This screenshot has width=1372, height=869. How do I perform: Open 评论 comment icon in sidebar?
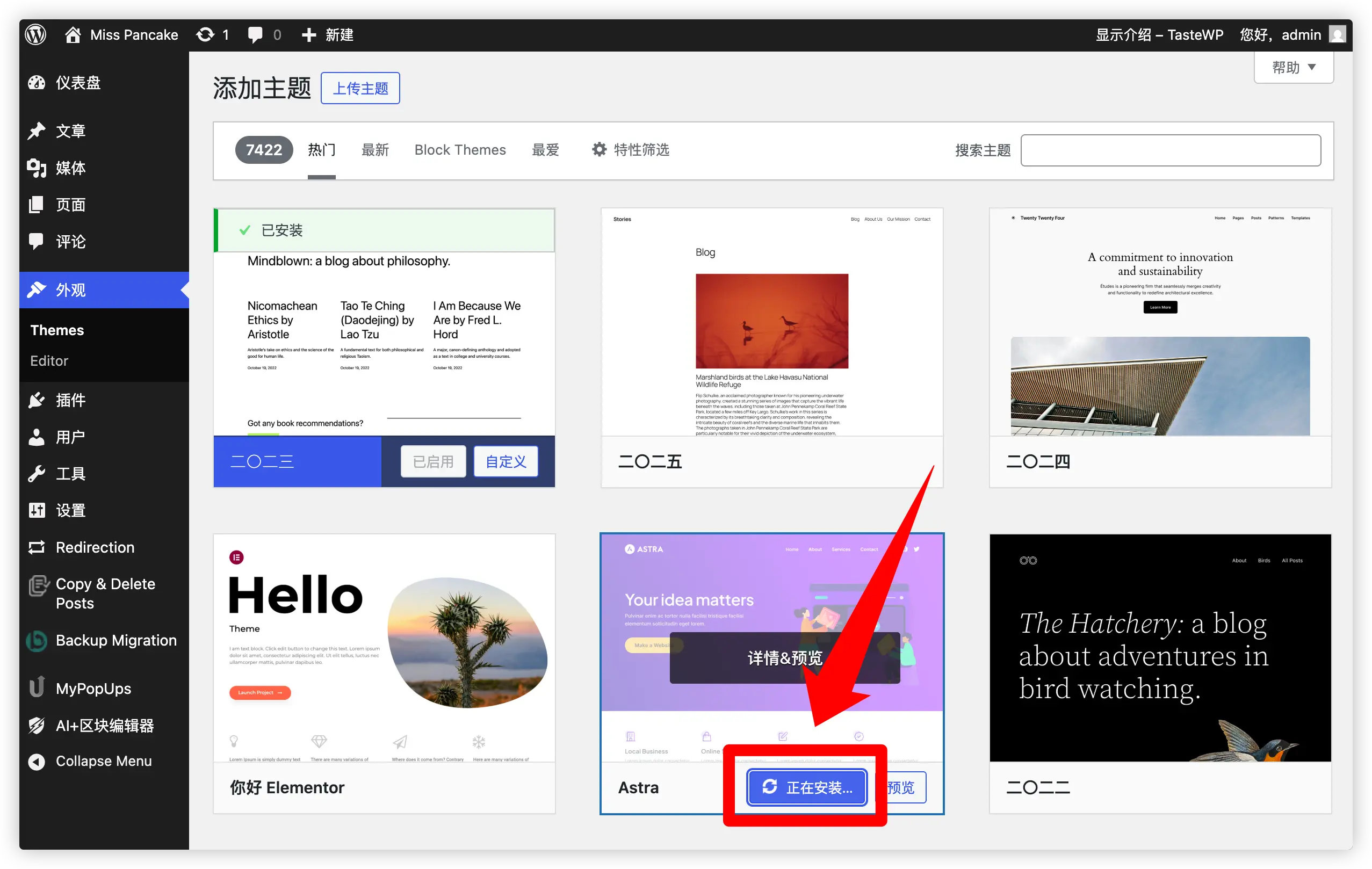coord(37,242)
